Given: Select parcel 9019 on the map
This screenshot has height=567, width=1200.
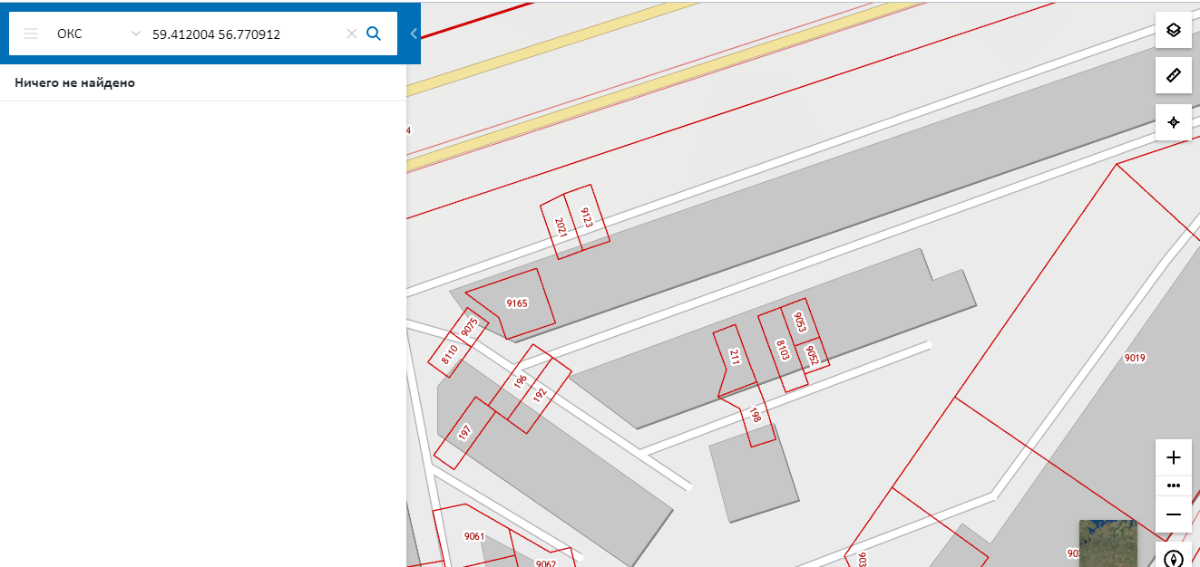Looking at the screenshot, I should (1134, 358).
